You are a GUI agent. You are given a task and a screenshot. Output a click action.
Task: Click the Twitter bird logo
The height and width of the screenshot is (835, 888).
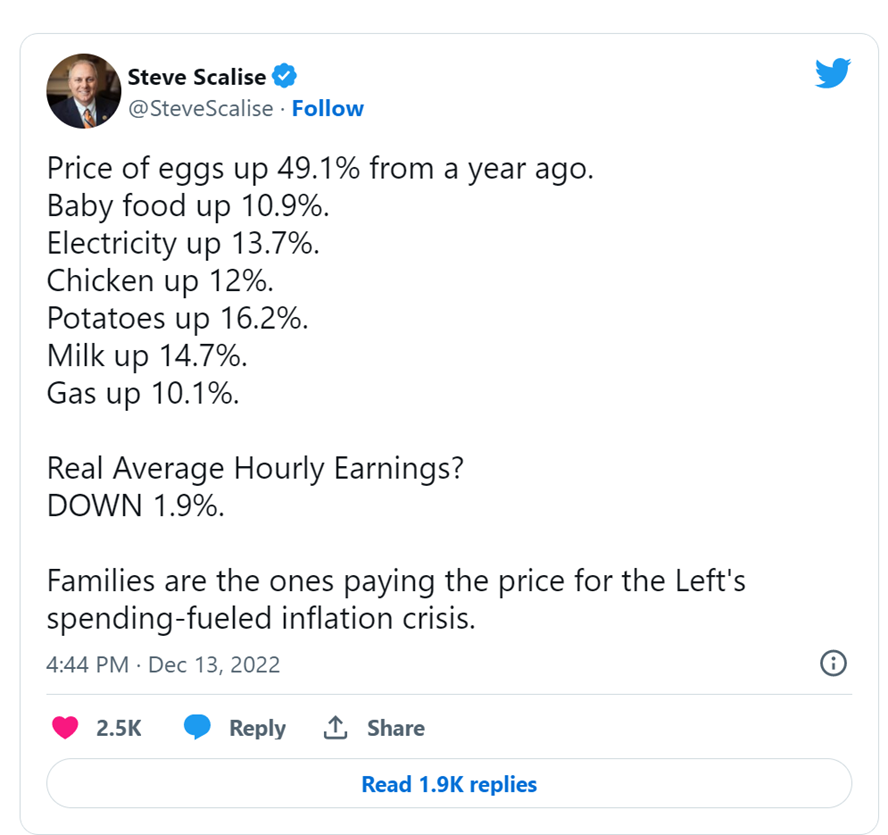(832, 73)
